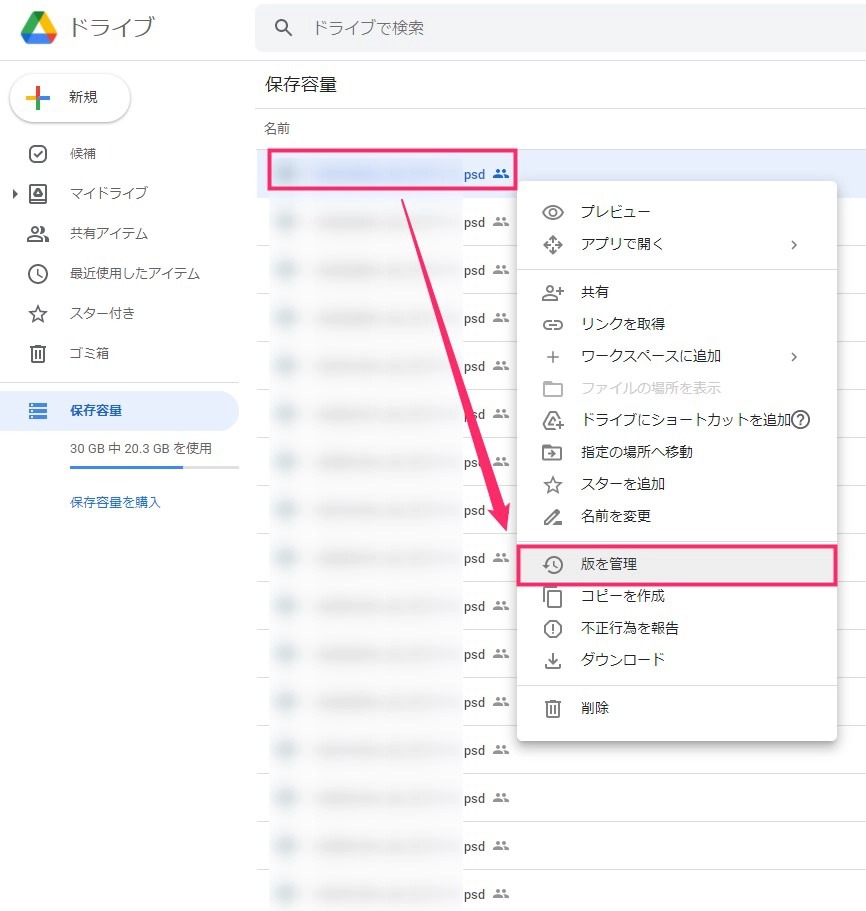Screen dimensions: 866x911
Task: Click the search magnifier icon
Action: [x=284, y=28]
